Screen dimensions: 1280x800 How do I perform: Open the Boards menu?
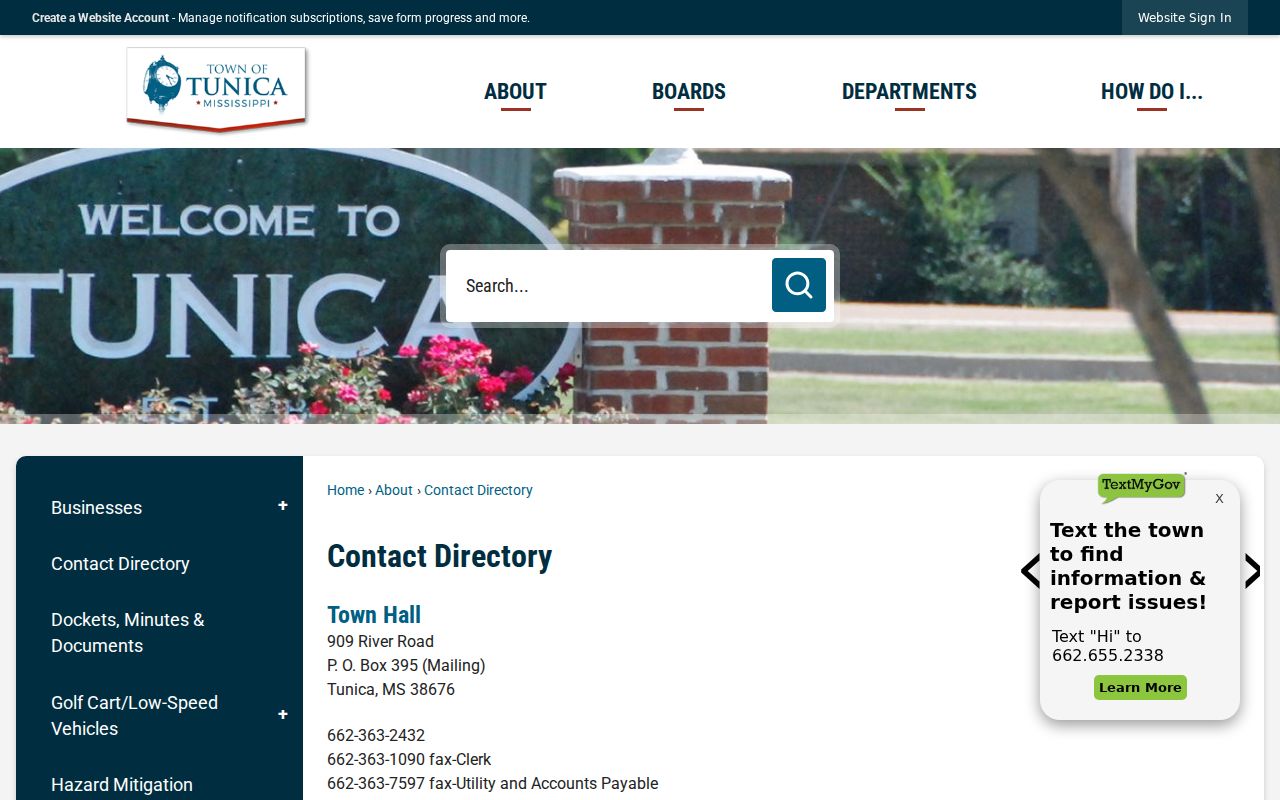(689, 92)
